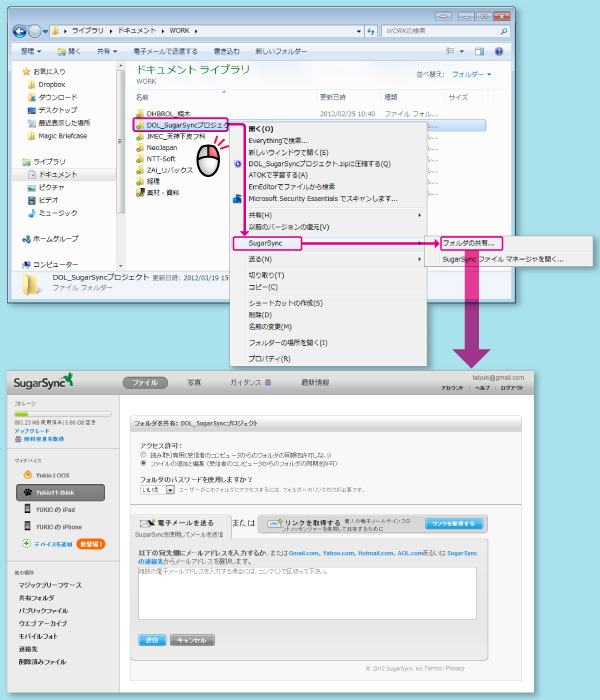The image size is (600, 700).
Task: Toggle the preview pane icon in toolbar
Action: pyautogui.click(x=479, y=51)
